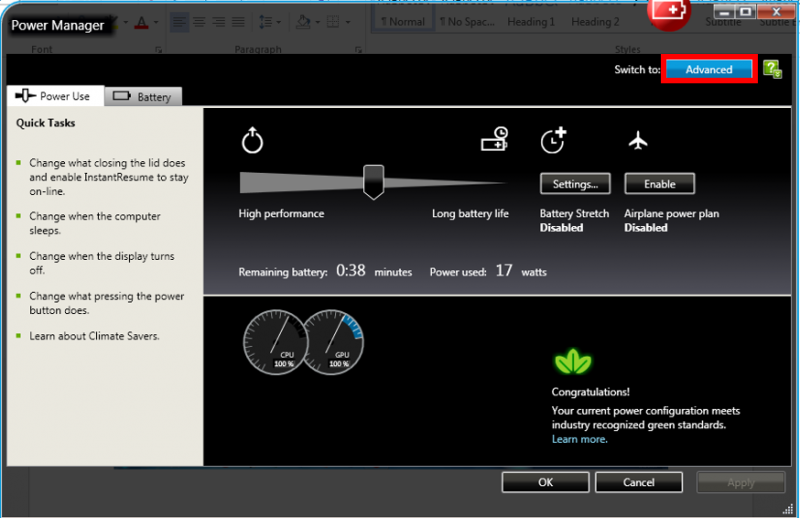Click align right icon in Word ribbon
The height and width of the screenshot is (518, 800).
click(x=218, y=21)
